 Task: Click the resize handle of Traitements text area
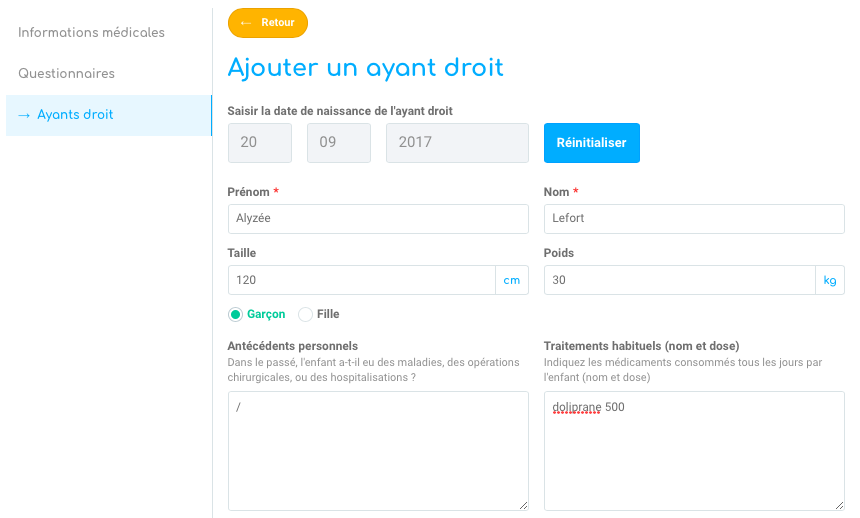coord(839,505)
